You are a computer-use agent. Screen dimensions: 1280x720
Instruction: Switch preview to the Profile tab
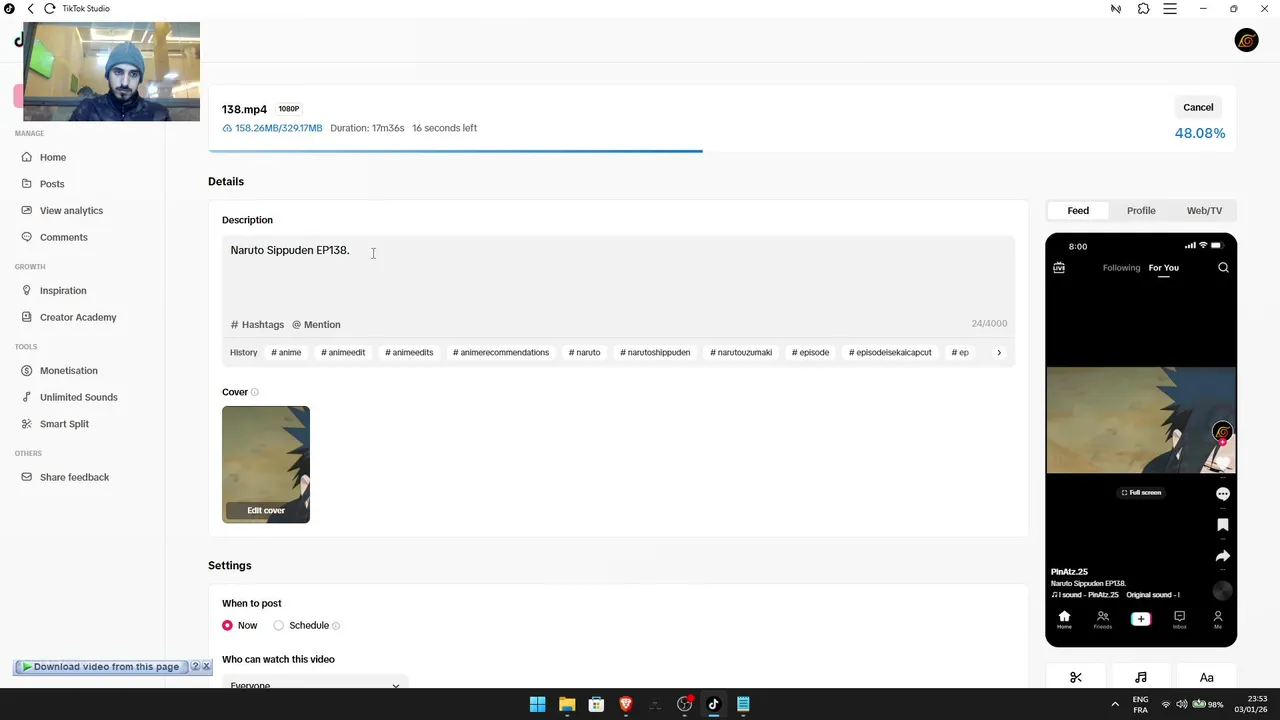click(1141, 211)
